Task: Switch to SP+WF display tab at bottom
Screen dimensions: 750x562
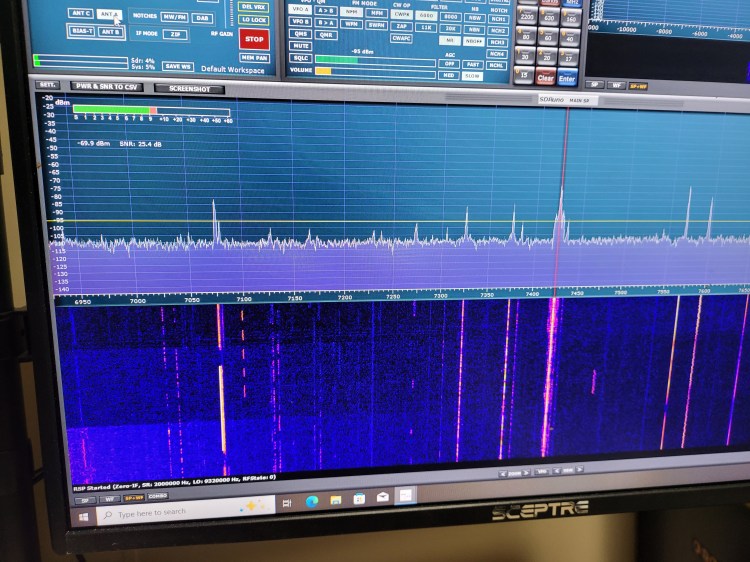Action: (x=132, y=497)
